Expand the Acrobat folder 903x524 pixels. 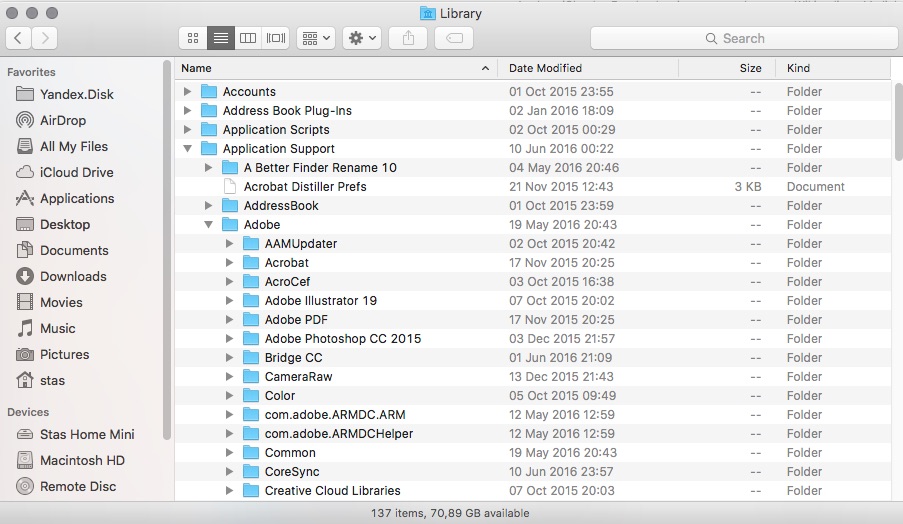(229, 263)
